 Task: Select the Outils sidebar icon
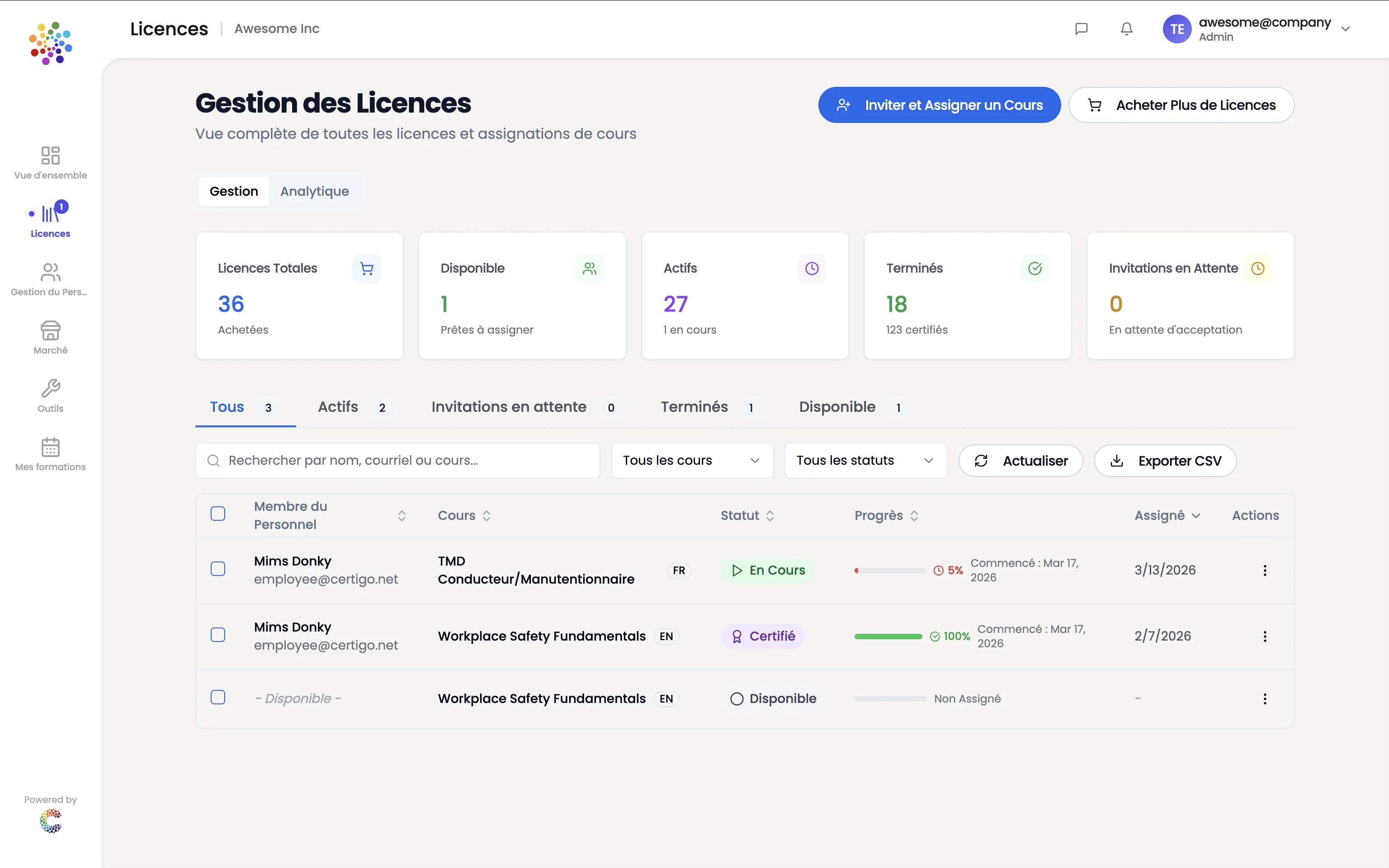coord(51,394)
